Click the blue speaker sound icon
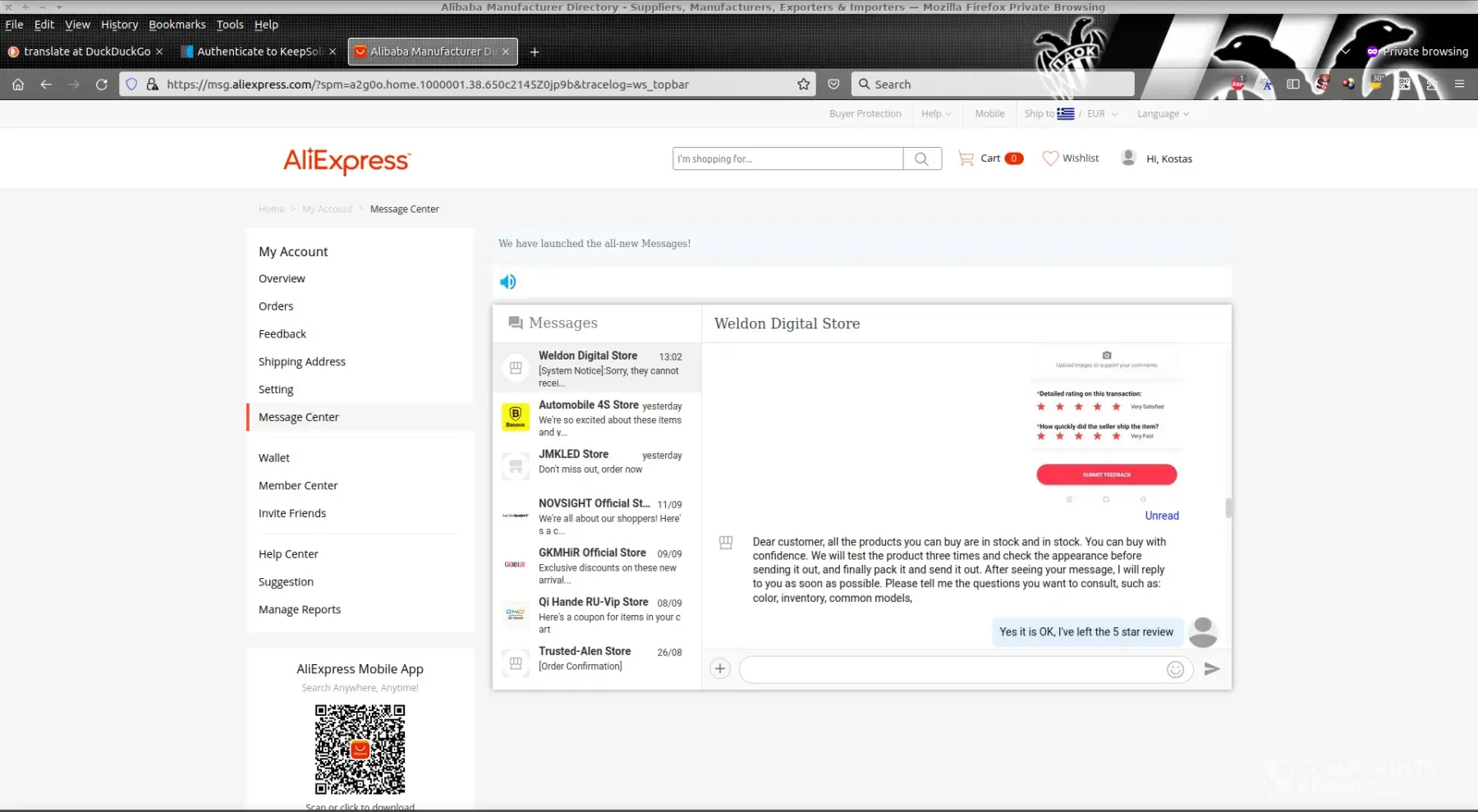The height and width of the screenshot is (812, 1478). tap(508, 282)
